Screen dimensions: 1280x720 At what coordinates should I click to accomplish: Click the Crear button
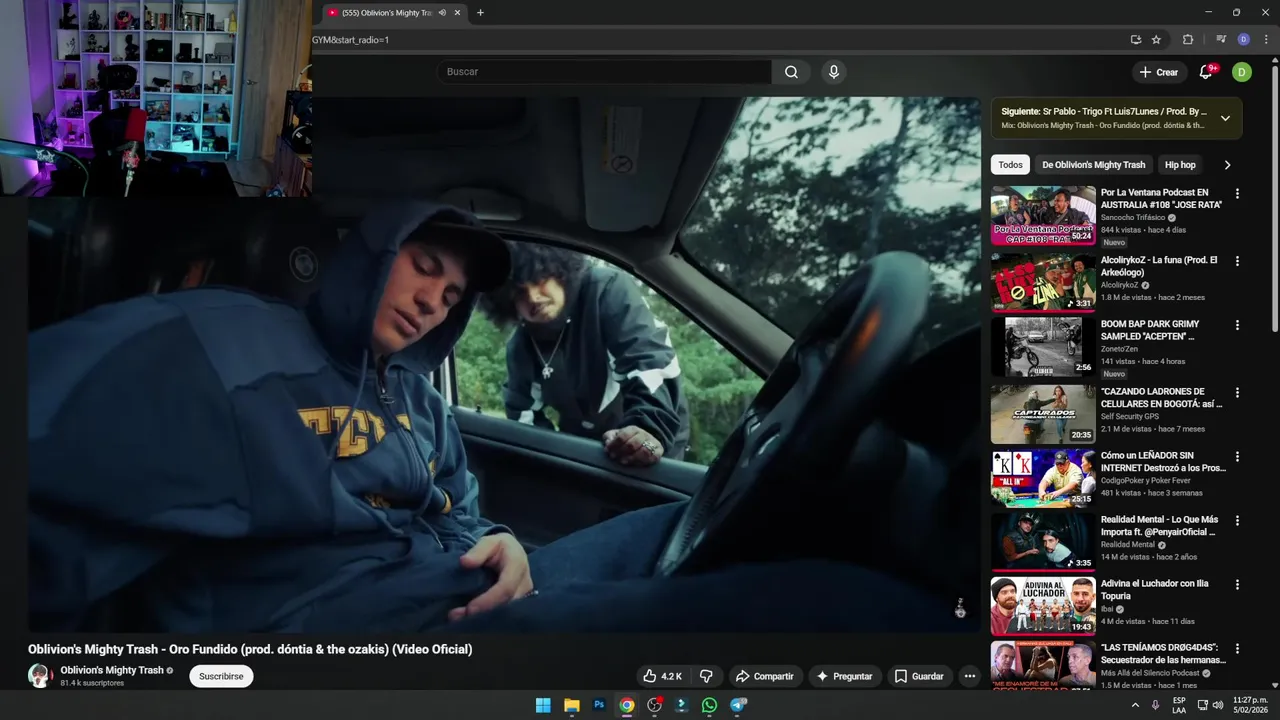pyautogui.click(x=1159, y=72)
